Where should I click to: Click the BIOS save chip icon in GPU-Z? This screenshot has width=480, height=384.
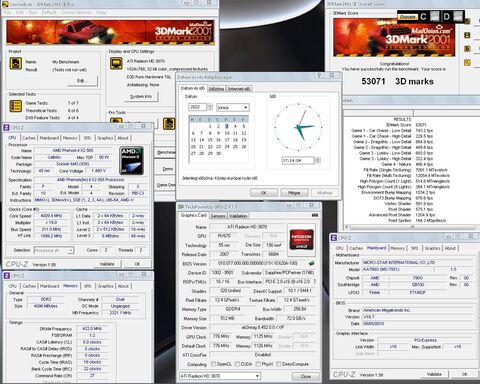(x=311, y=263)
